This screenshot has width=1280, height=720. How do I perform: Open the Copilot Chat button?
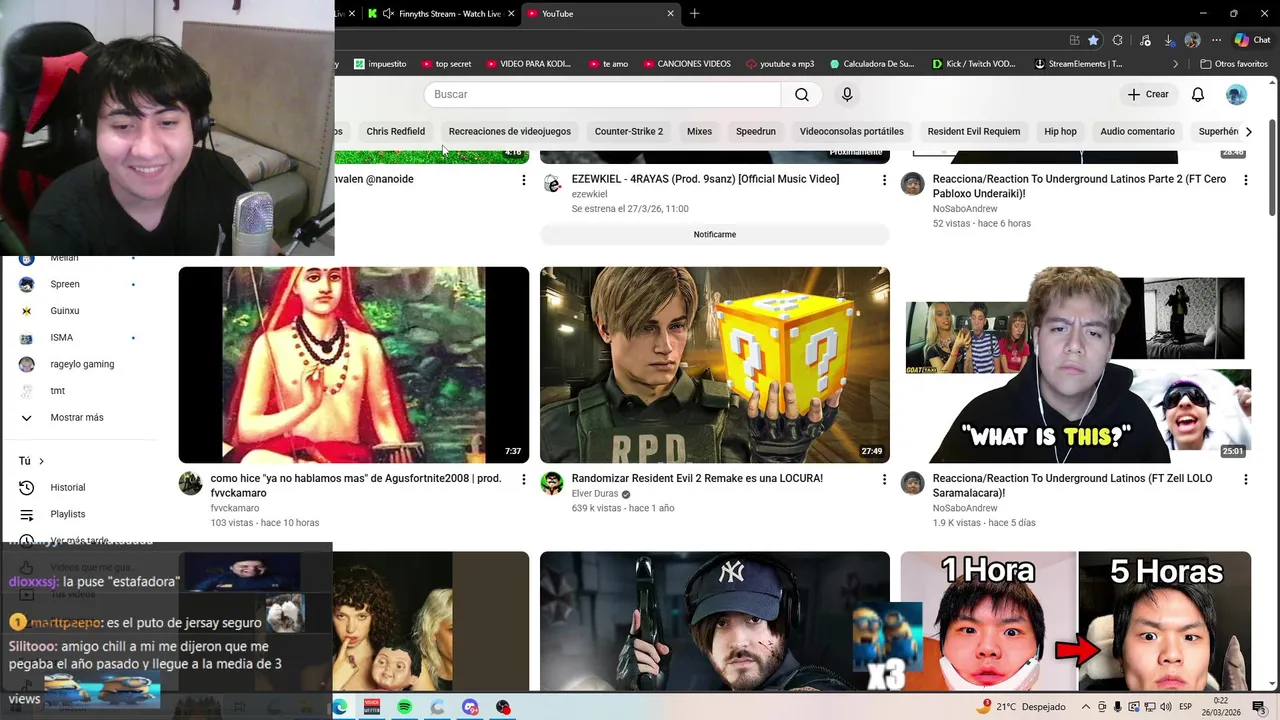1252,40
